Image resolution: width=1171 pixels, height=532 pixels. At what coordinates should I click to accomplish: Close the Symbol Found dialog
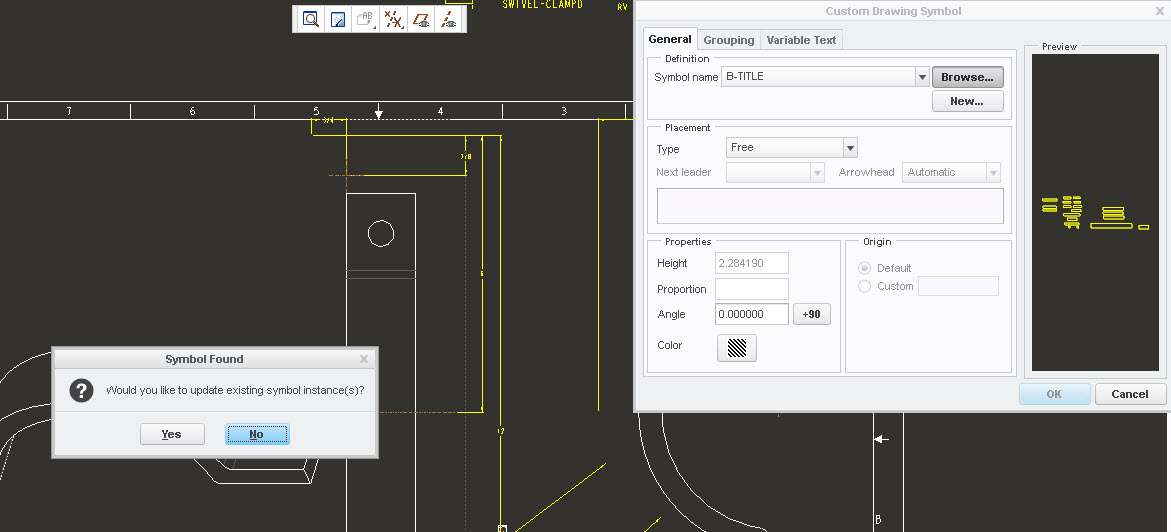tap(364, 359)
